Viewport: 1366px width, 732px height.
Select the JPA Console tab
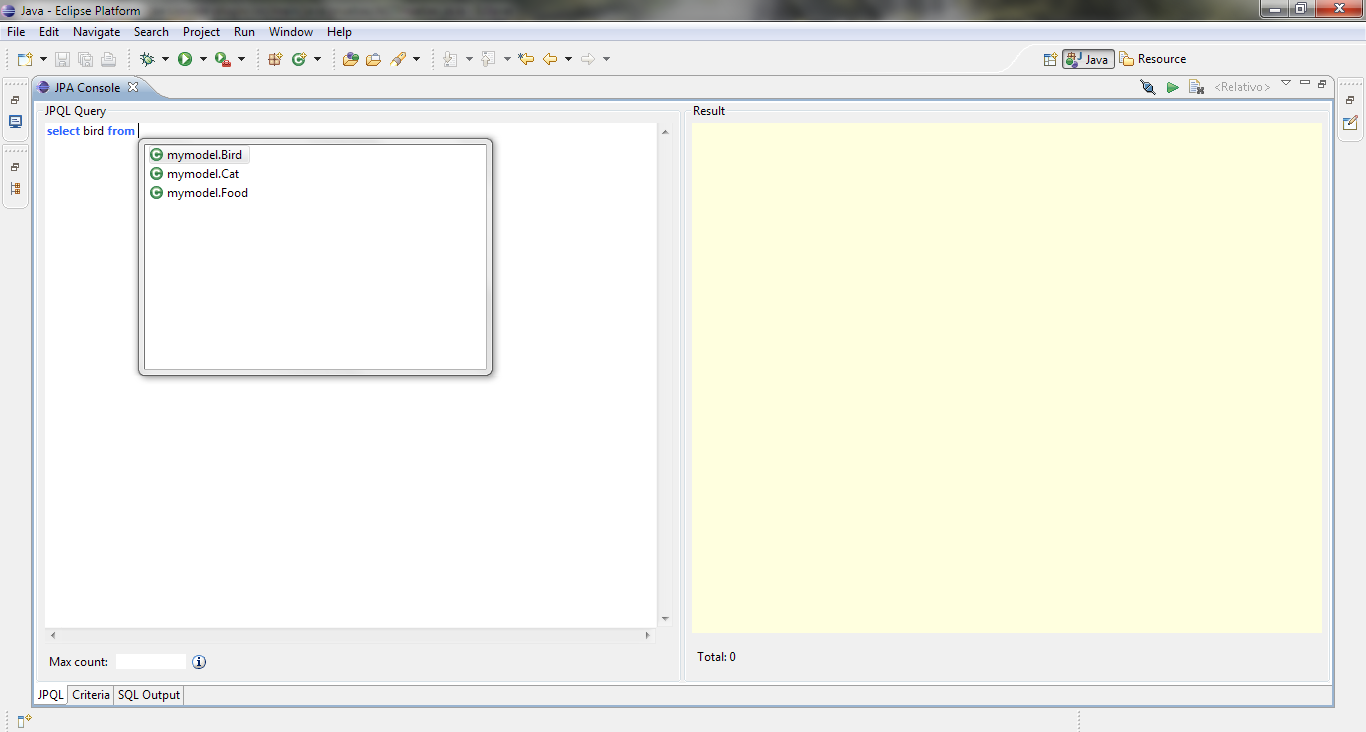pos(87,88)
